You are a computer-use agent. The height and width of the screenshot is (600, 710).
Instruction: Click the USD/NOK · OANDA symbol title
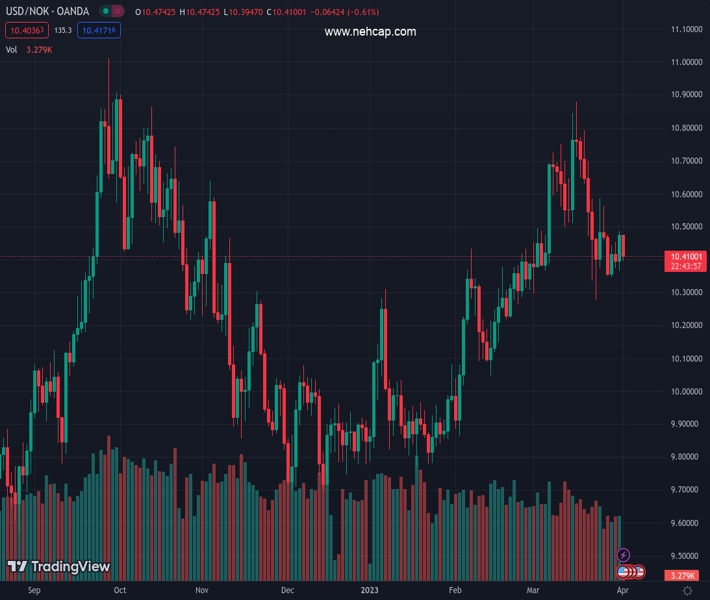point(47,11)
